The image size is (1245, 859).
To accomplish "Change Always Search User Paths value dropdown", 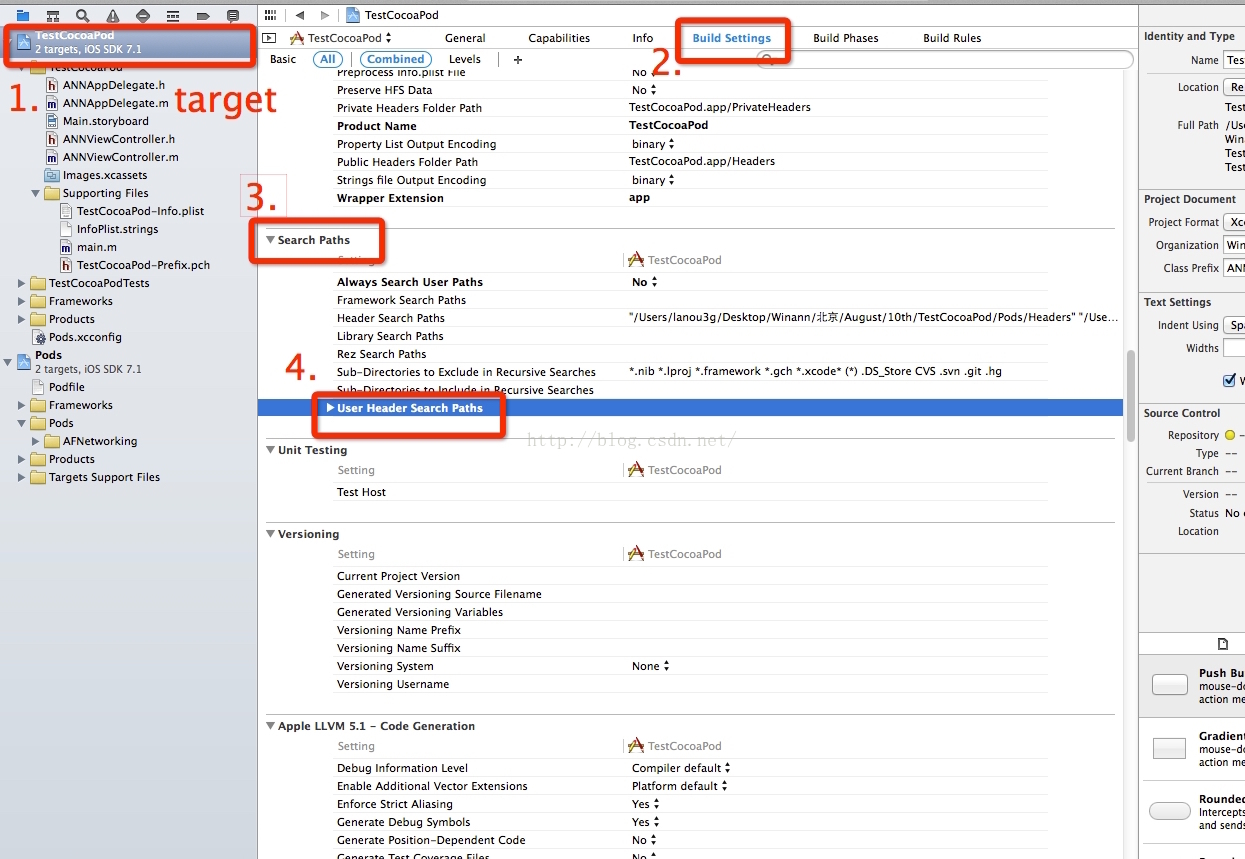I will coord(645,282).
